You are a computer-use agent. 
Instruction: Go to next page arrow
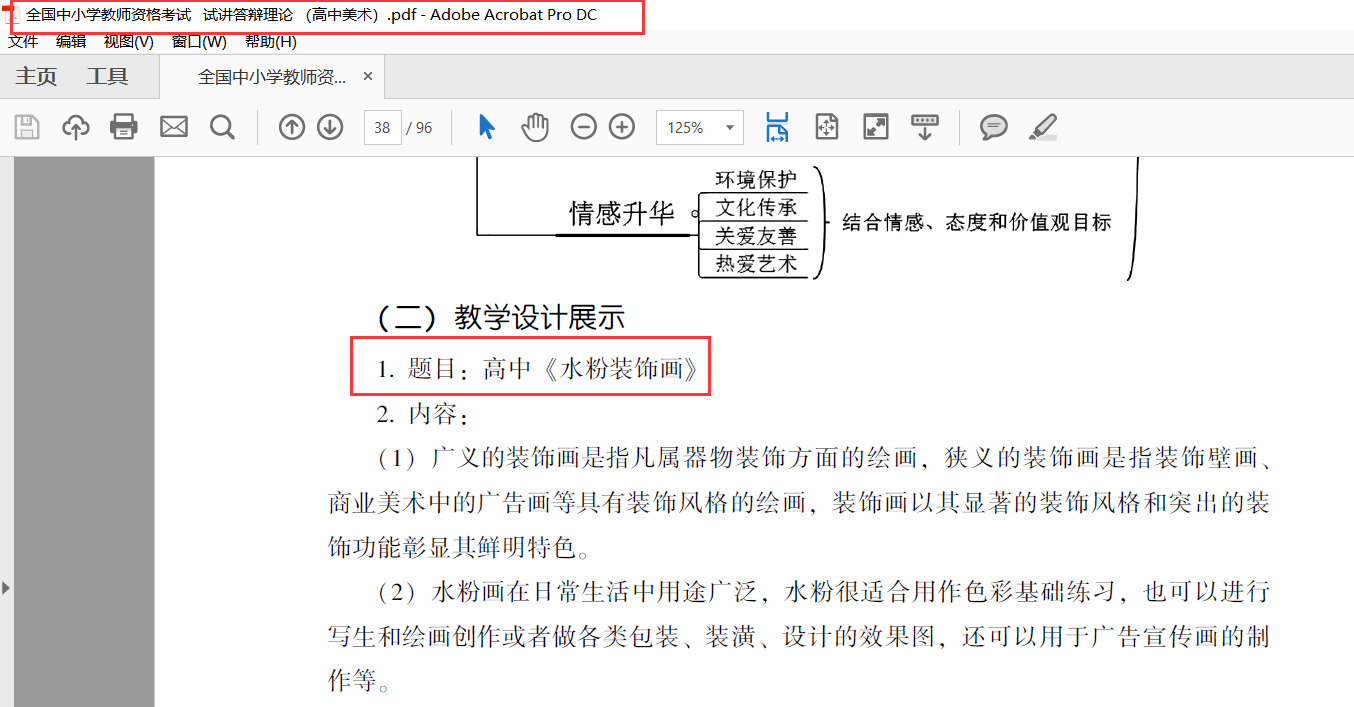tap(330, 127)
